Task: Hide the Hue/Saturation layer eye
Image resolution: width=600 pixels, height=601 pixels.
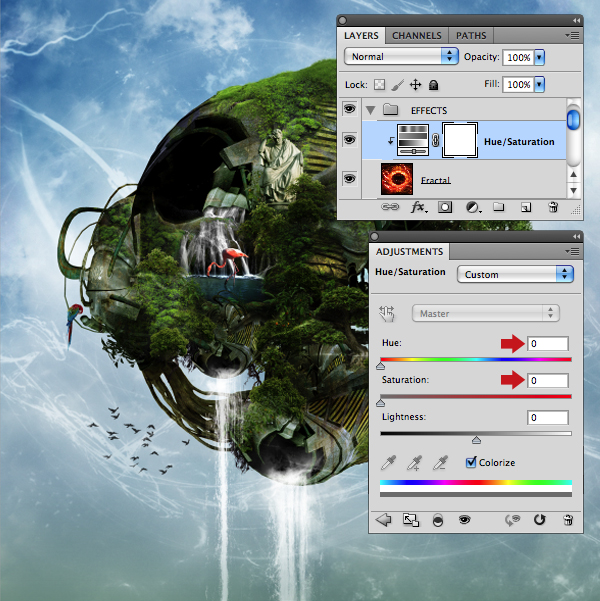Action: tap(349, 140)
